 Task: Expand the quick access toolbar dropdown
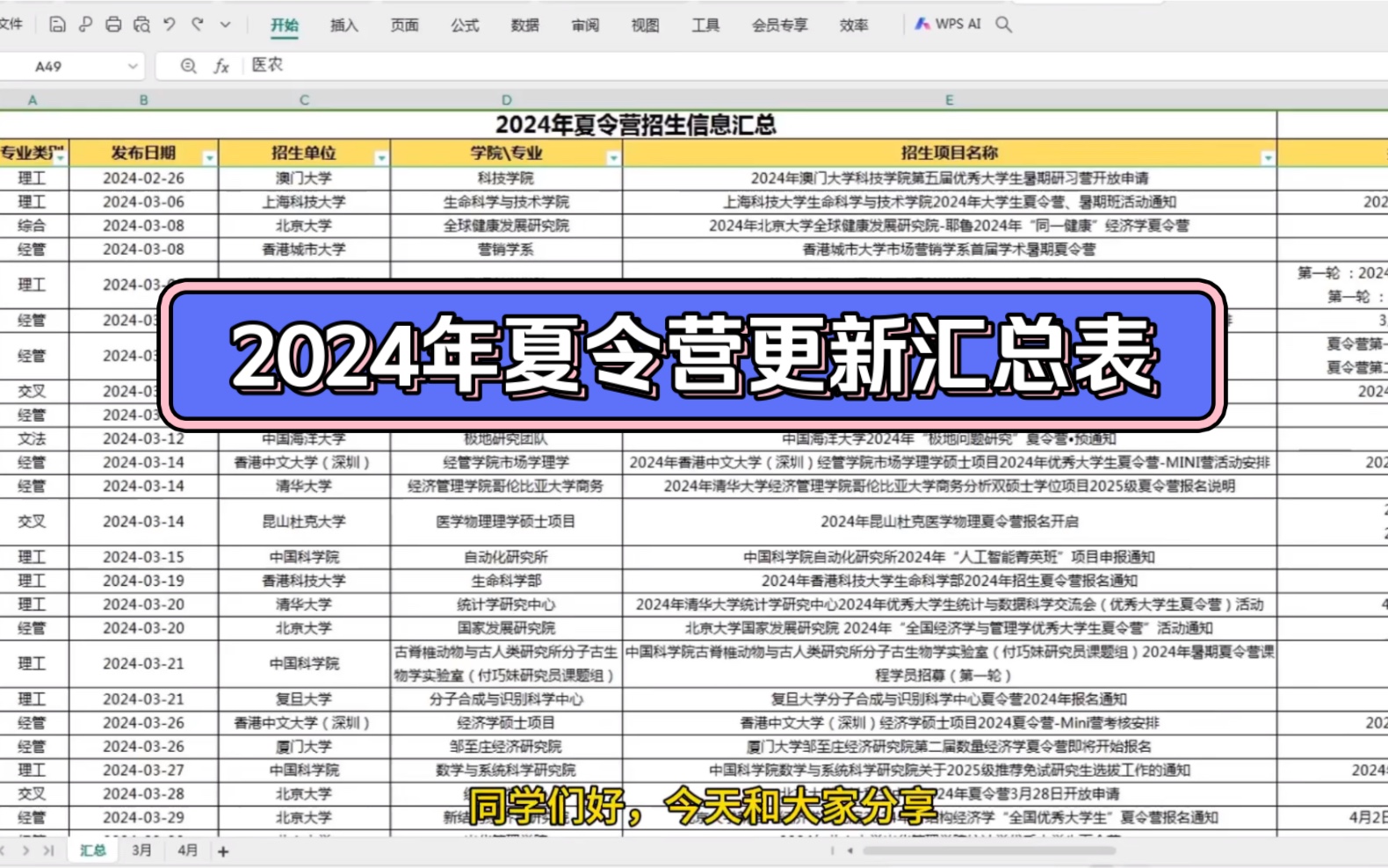(226, 25)
